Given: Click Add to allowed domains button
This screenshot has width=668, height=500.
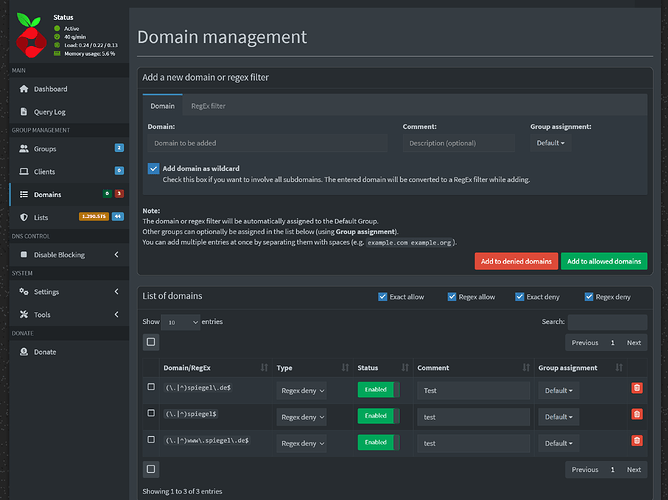Looking at the screenshot, I should click(x=603, y=261).
